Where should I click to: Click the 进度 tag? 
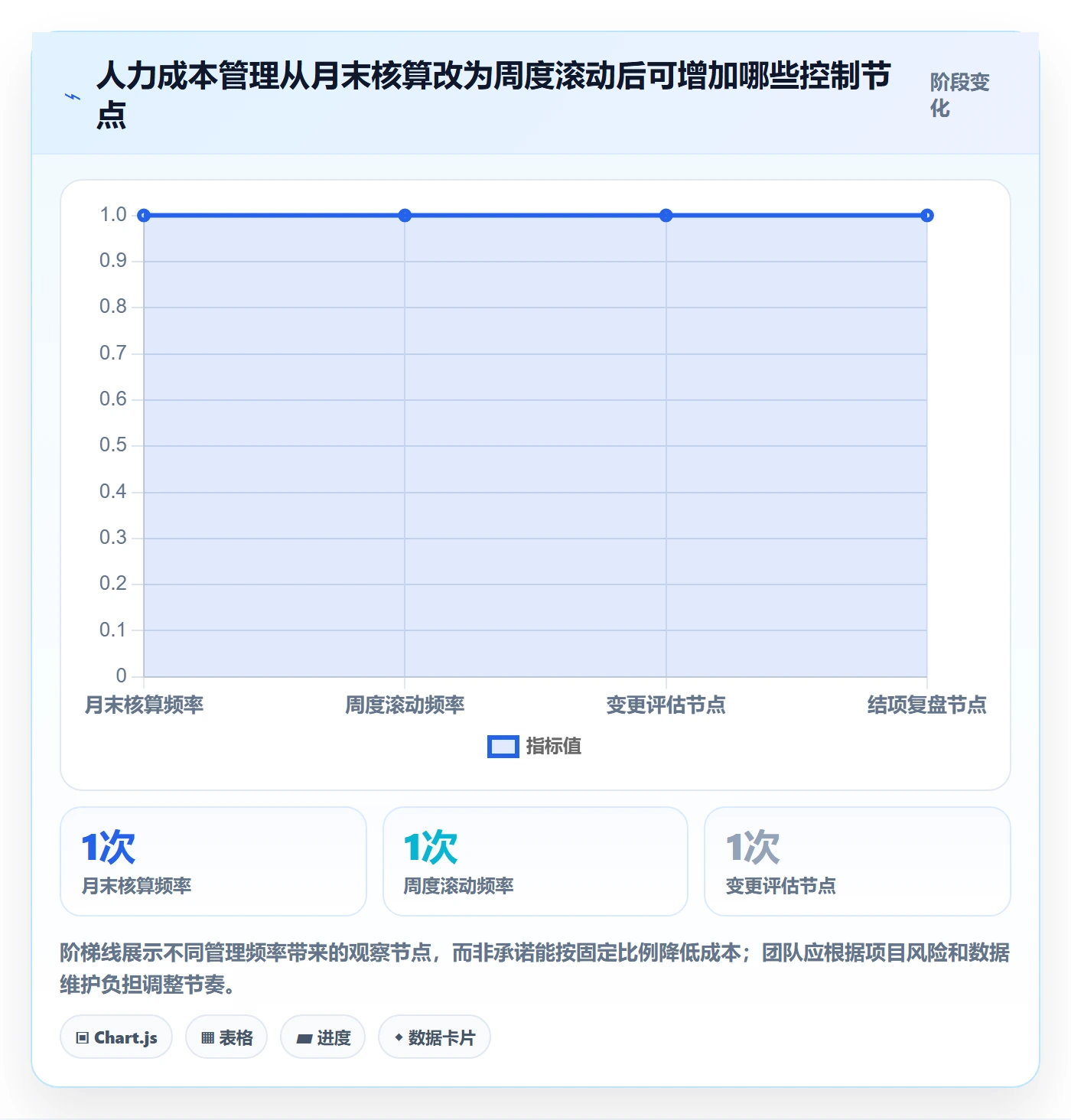(323, 1037)
